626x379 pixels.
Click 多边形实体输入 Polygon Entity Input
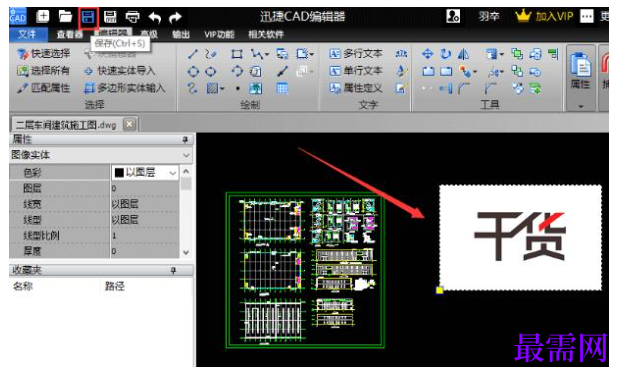125,88
